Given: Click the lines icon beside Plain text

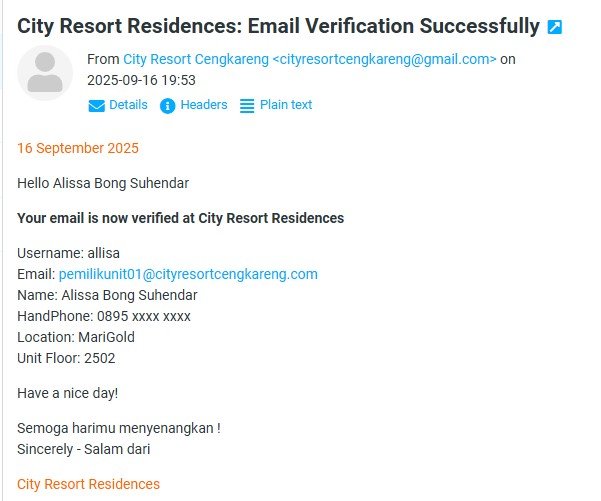Looking at the screenshot, I should [247, 106].
